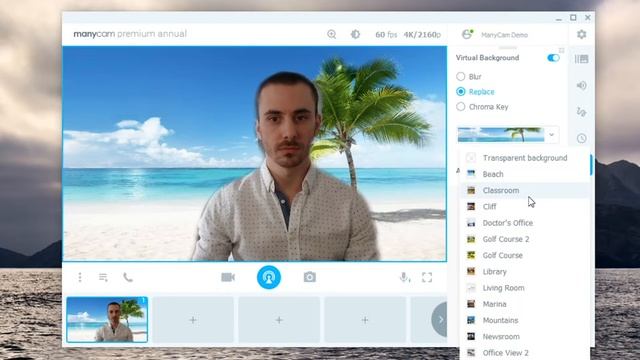Choose Cliff background from list
640x360 pixels.
[x=524, y=207]
